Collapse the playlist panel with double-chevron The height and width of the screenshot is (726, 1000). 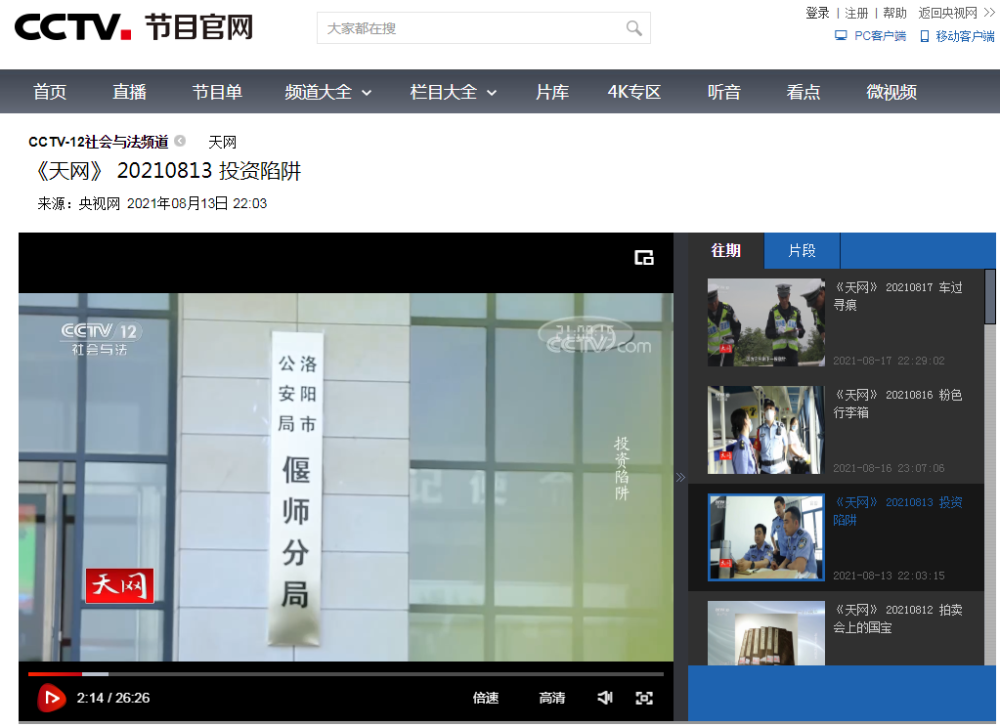point(680,477)
